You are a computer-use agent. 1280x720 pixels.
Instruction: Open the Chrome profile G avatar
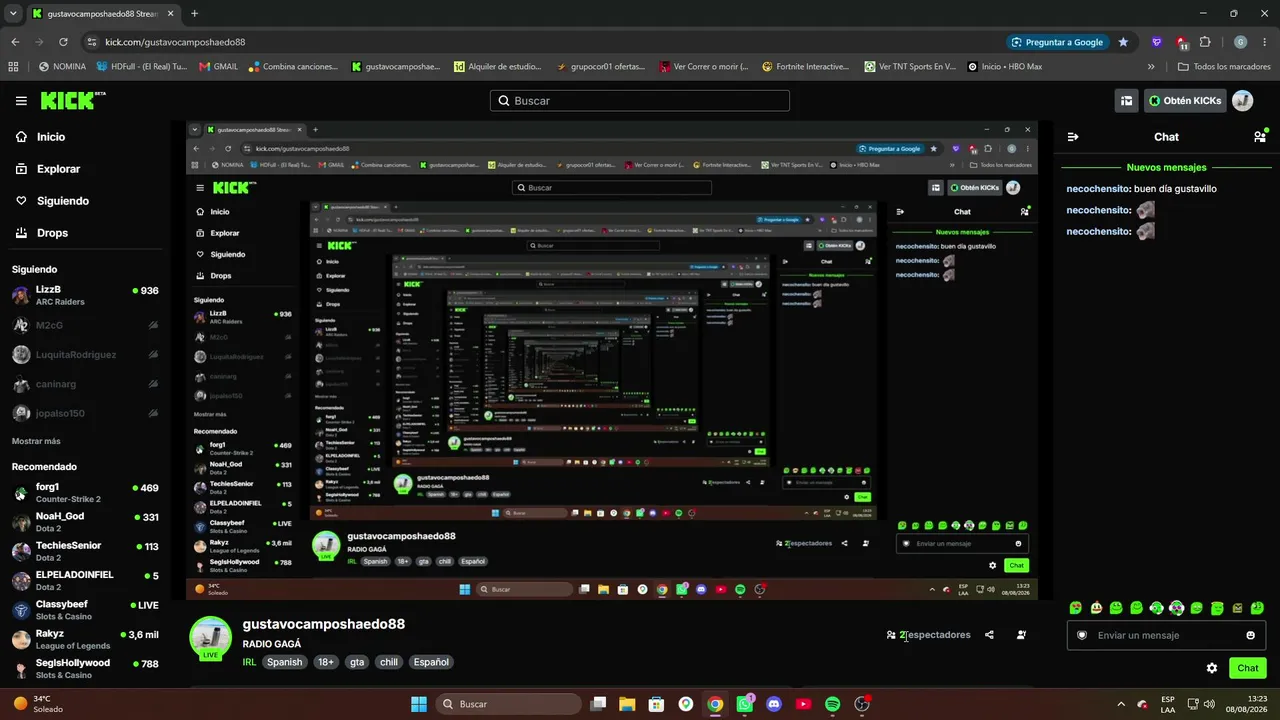tap(1241, 42)
